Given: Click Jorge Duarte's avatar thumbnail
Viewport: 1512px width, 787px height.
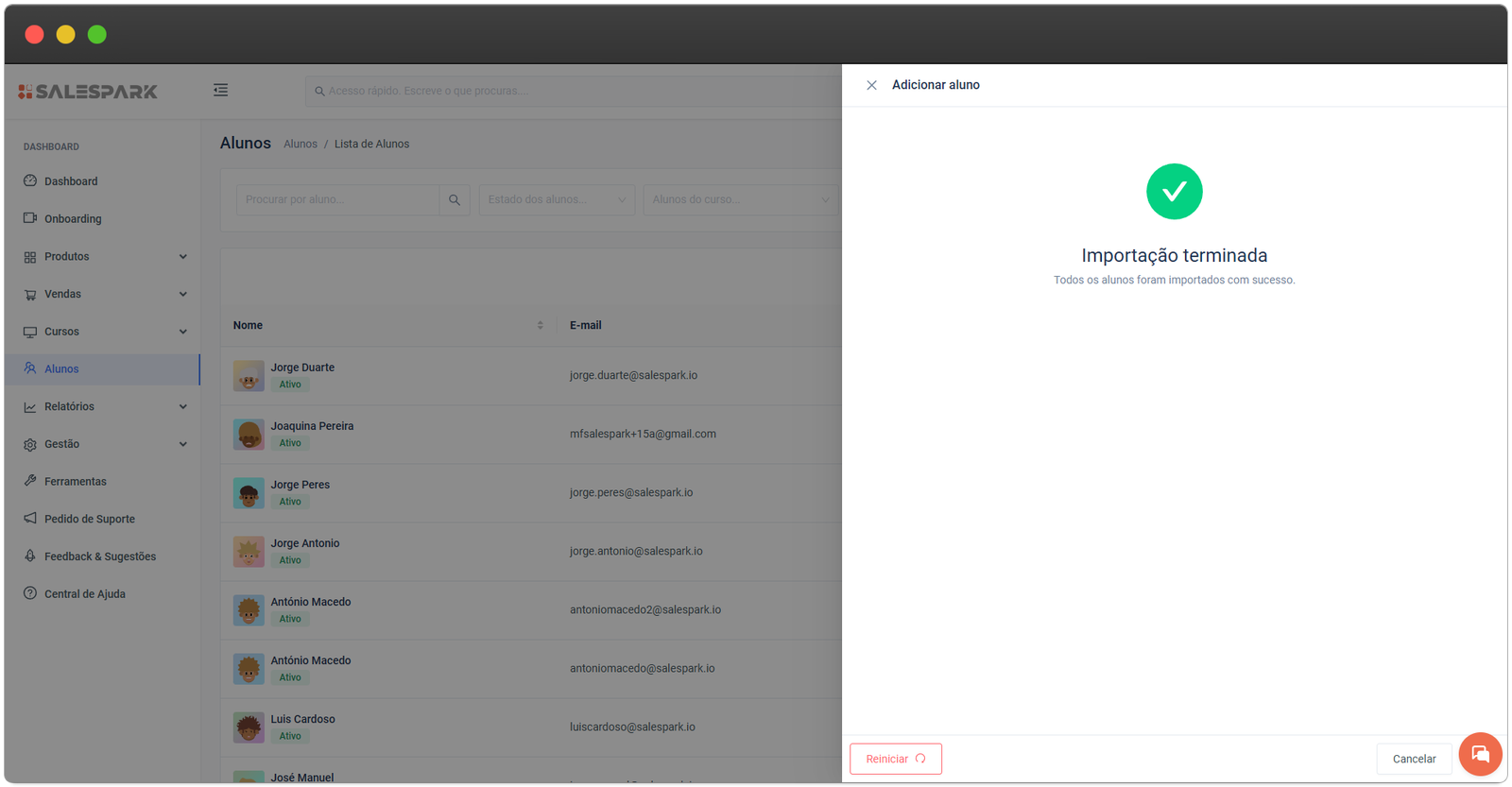Looking at the screenshot, I should tap(249, 376).
